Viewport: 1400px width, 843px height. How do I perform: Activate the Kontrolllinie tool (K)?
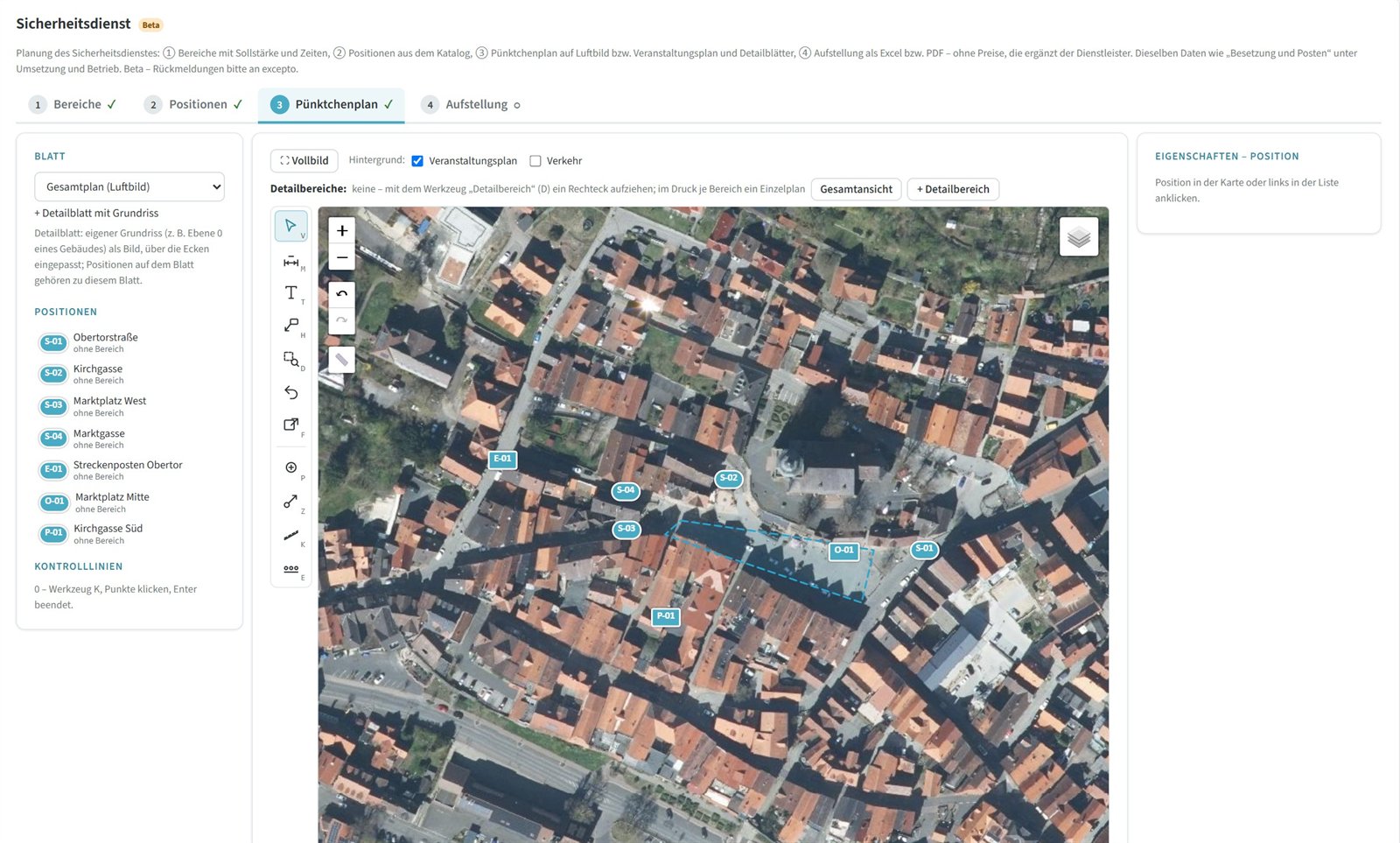(x=291, y=534)
